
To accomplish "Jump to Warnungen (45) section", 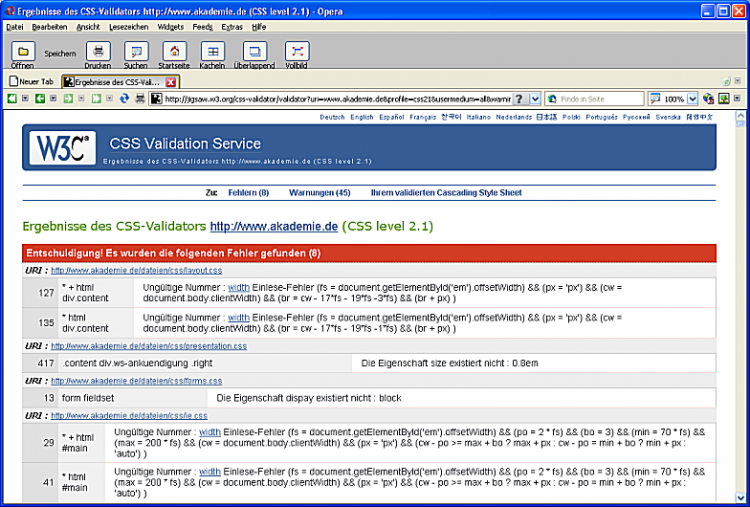I will tap(319, 192).
